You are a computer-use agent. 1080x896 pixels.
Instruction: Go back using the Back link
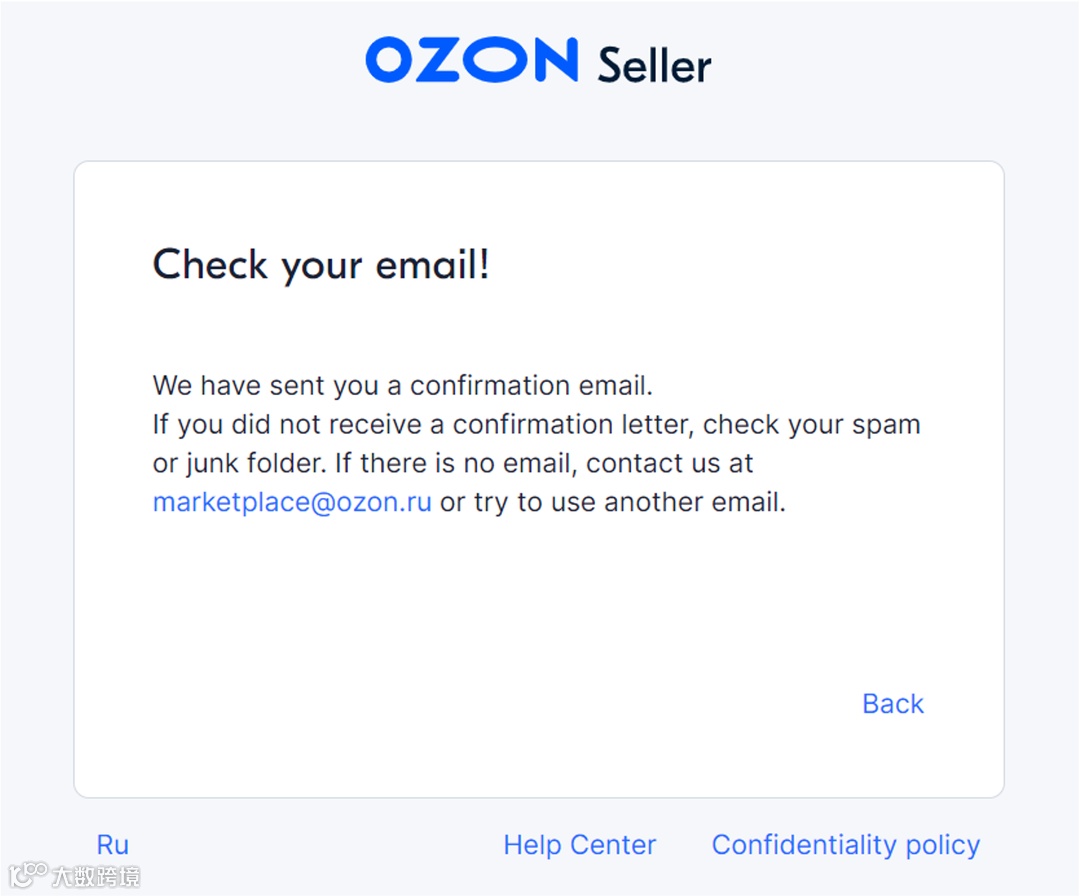coord(892,704)
